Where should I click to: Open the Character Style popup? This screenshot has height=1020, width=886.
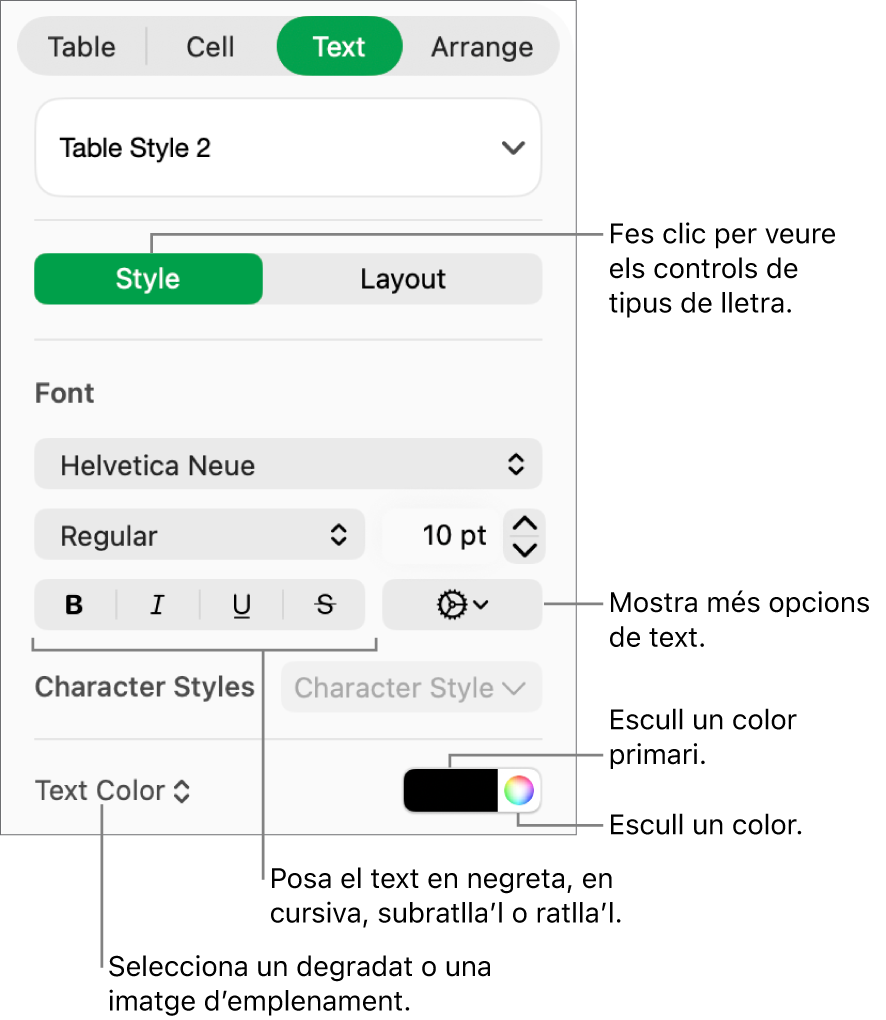pos(411,687)
